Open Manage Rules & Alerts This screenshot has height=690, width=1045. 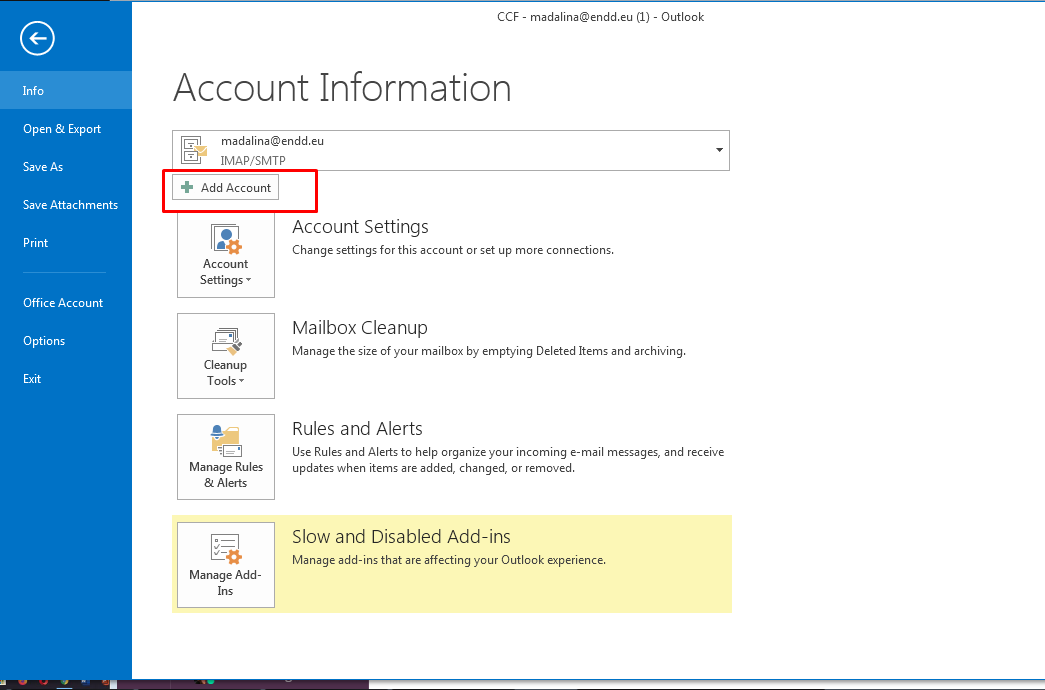pyautogui.click(x=226, y=457)
